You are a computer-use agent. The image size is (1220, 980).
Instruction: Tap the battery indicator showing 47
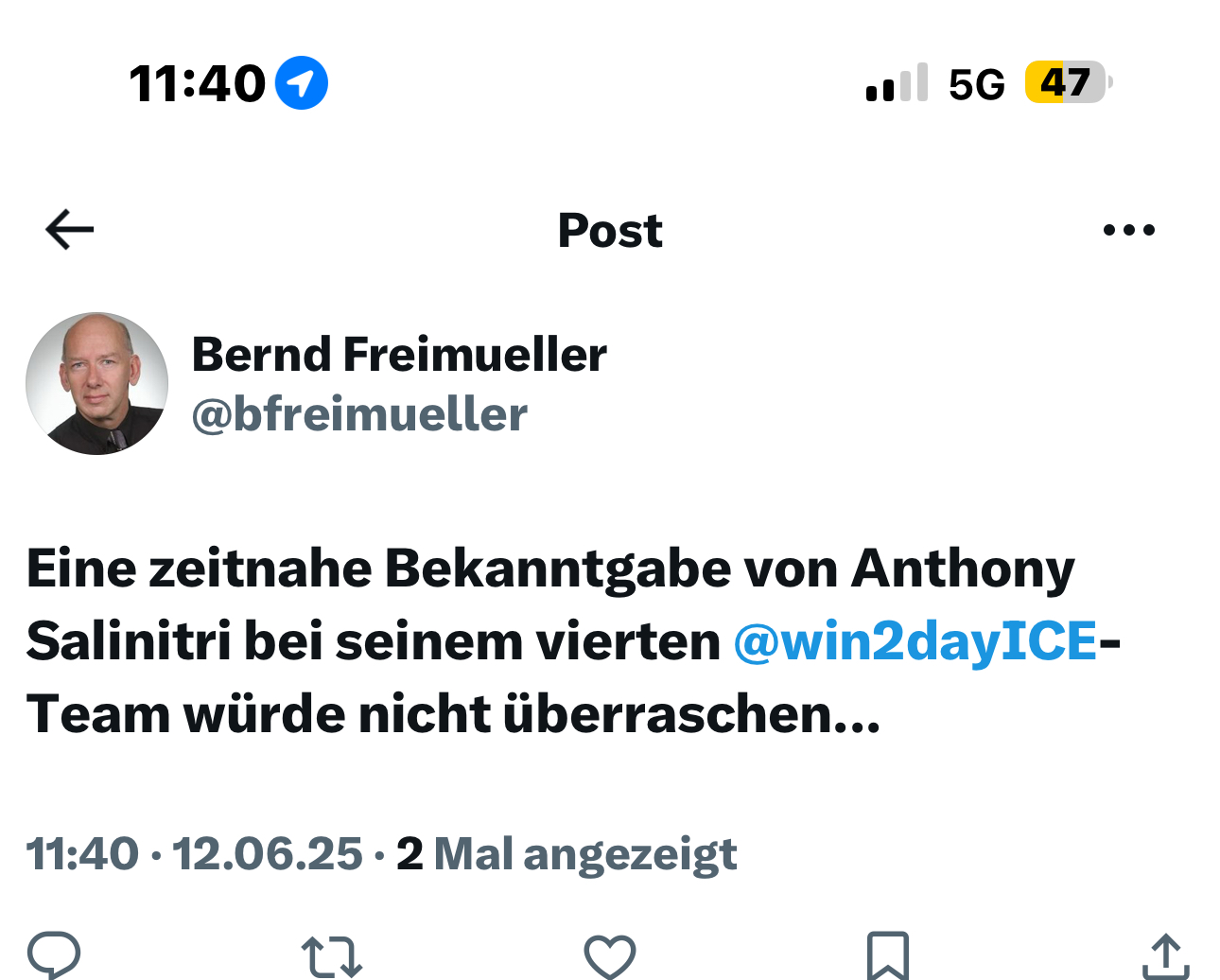[1067, 83]
